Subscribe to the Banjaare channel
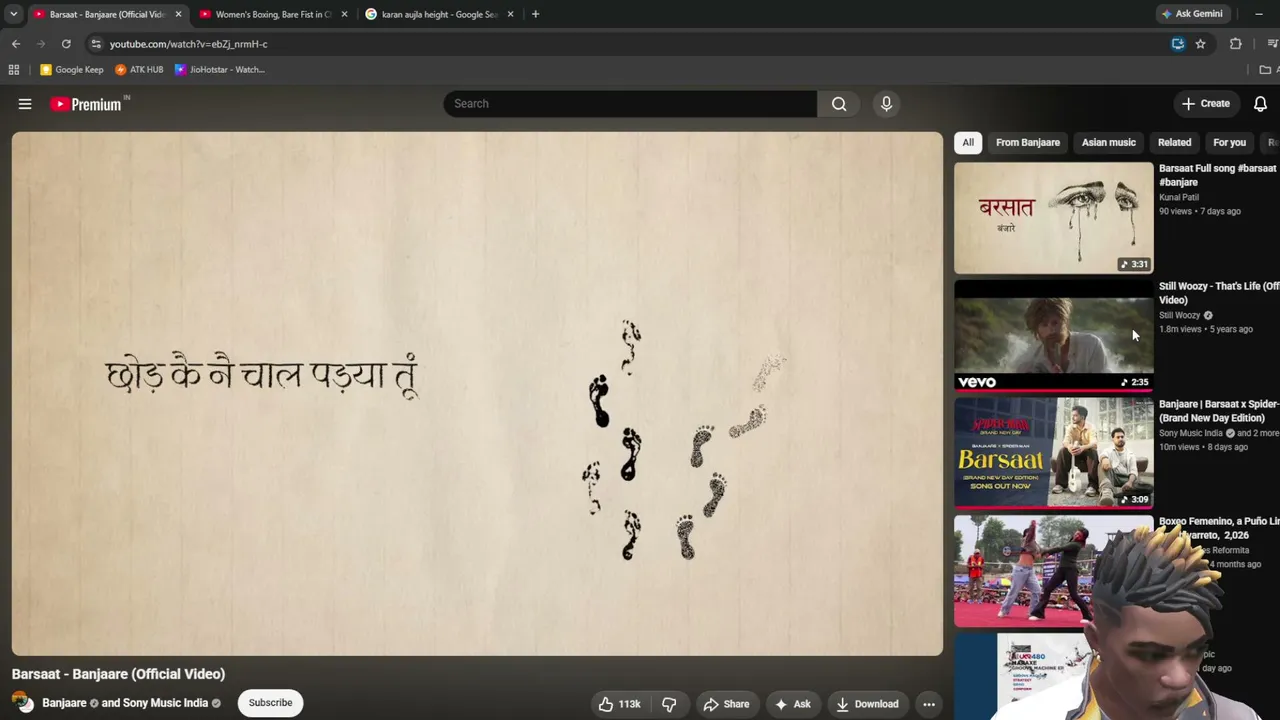Viewport: 1280px width, 720px height. click(270, 703)
